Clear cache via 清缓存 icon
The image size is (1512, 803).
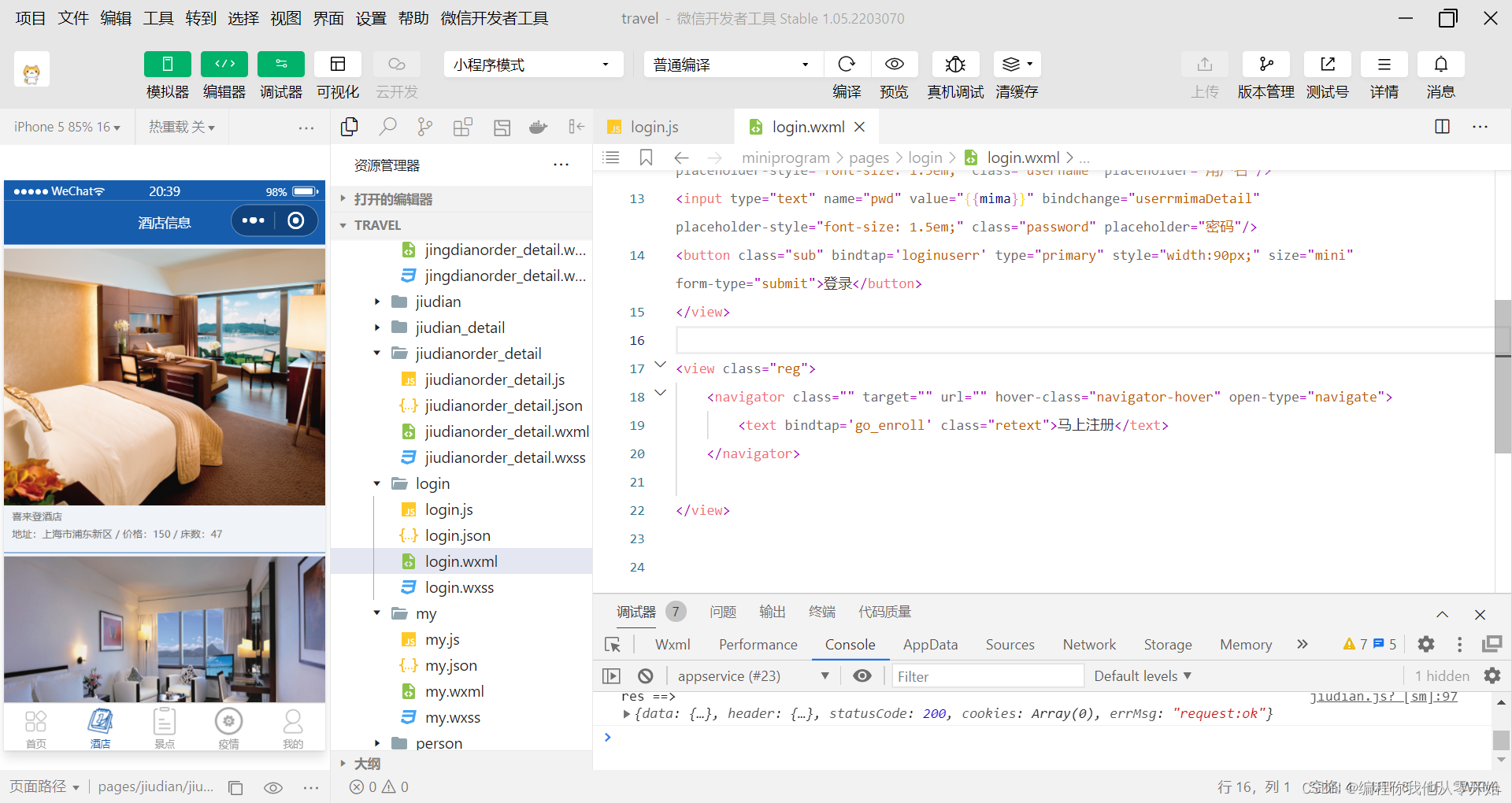point(1017,65)
